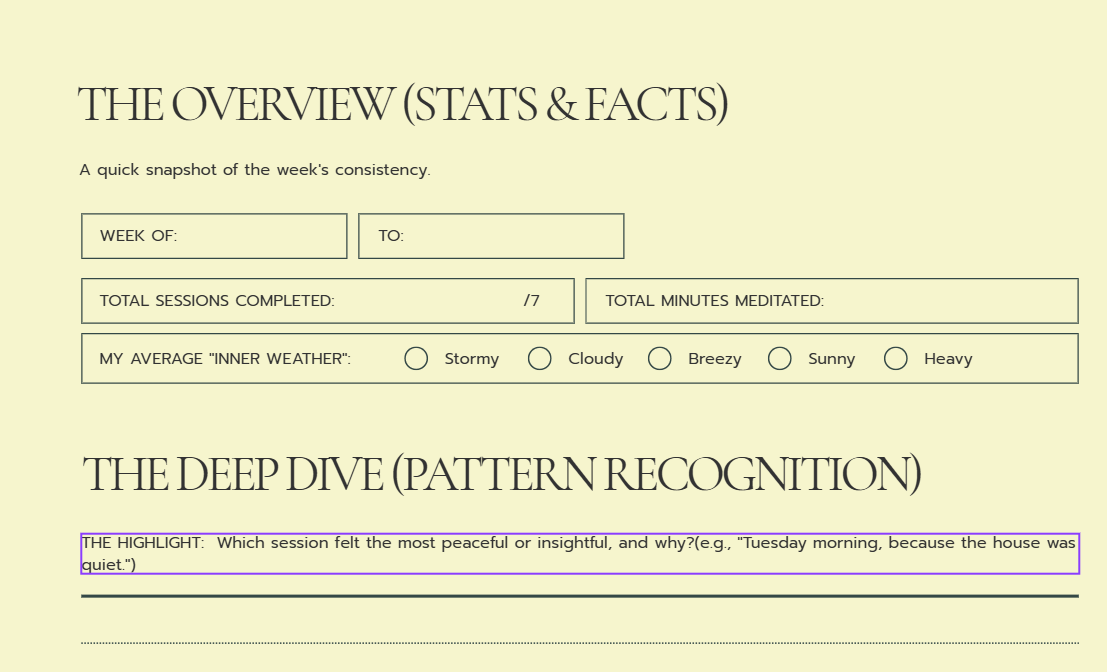Click the Total Minutes Meditated field

coord(832,301)
